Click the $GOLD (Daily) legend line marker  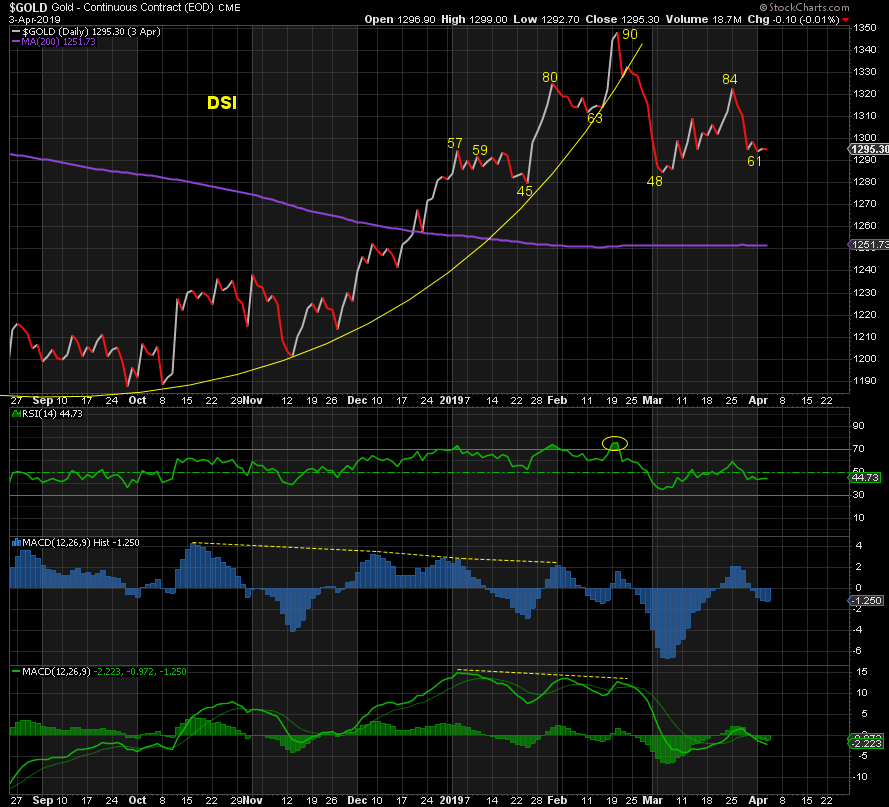tap(15, 32)
